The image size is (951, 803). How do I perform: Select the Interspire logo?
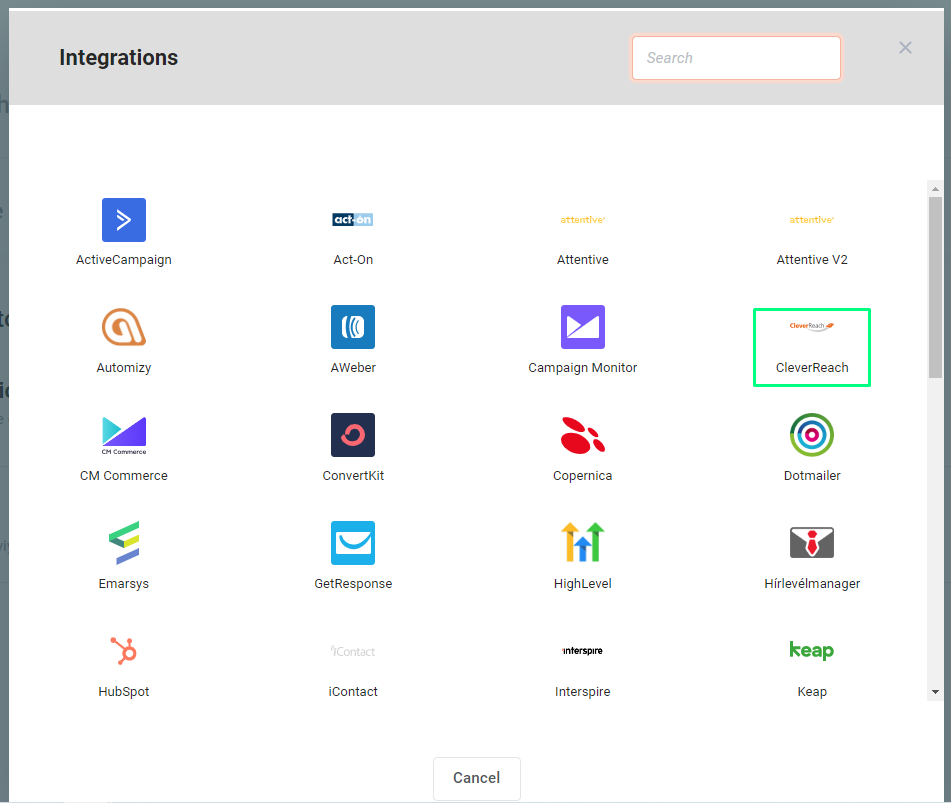(582, 651)
